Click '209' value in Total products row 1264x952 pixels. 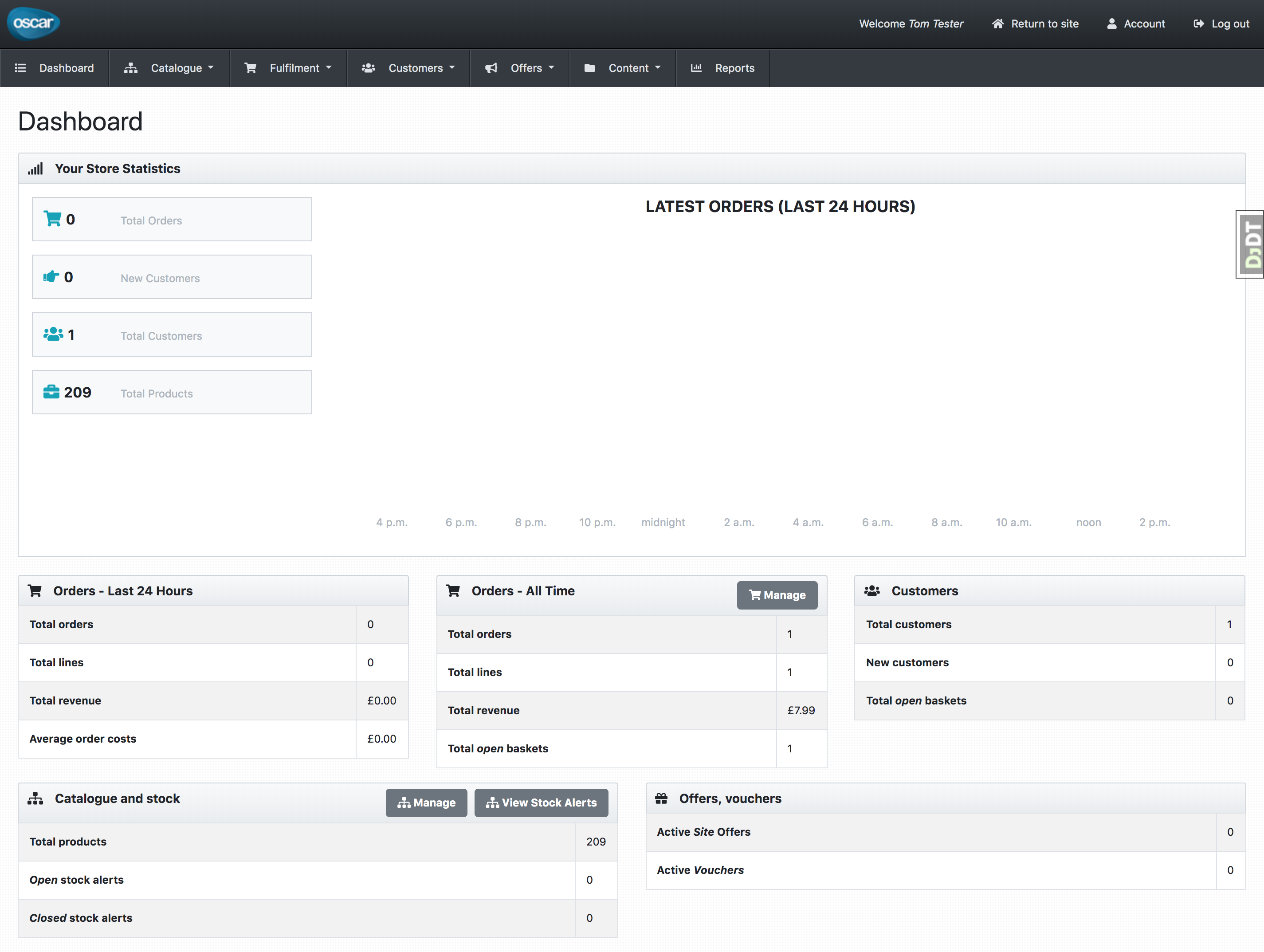(596, 842)
